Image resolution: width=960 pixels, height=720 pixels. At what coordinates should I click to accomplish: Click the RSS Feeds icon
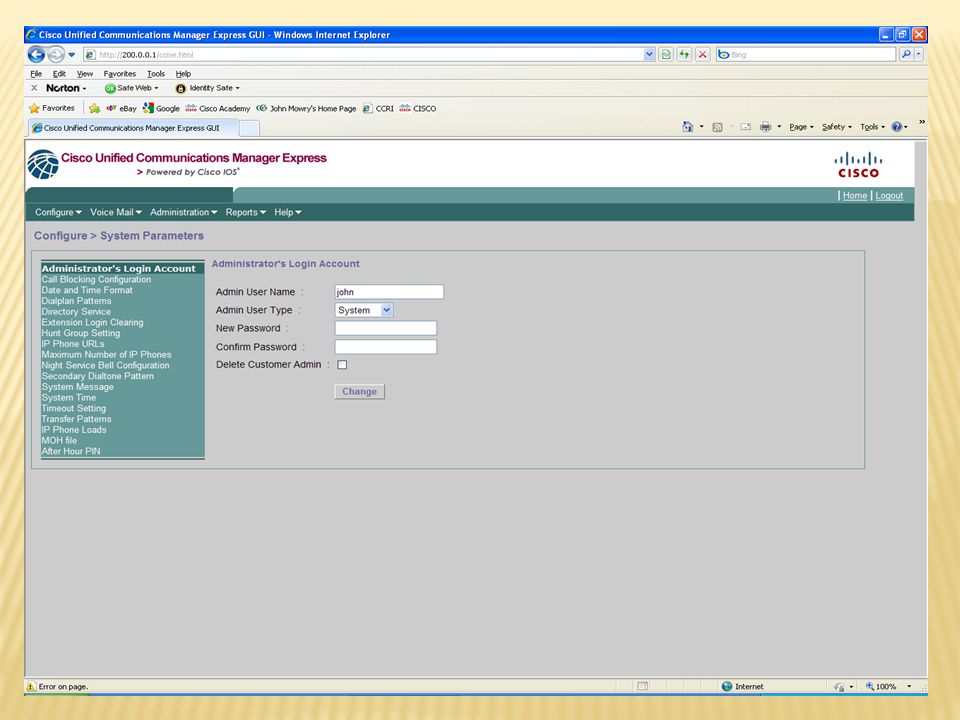718,127
